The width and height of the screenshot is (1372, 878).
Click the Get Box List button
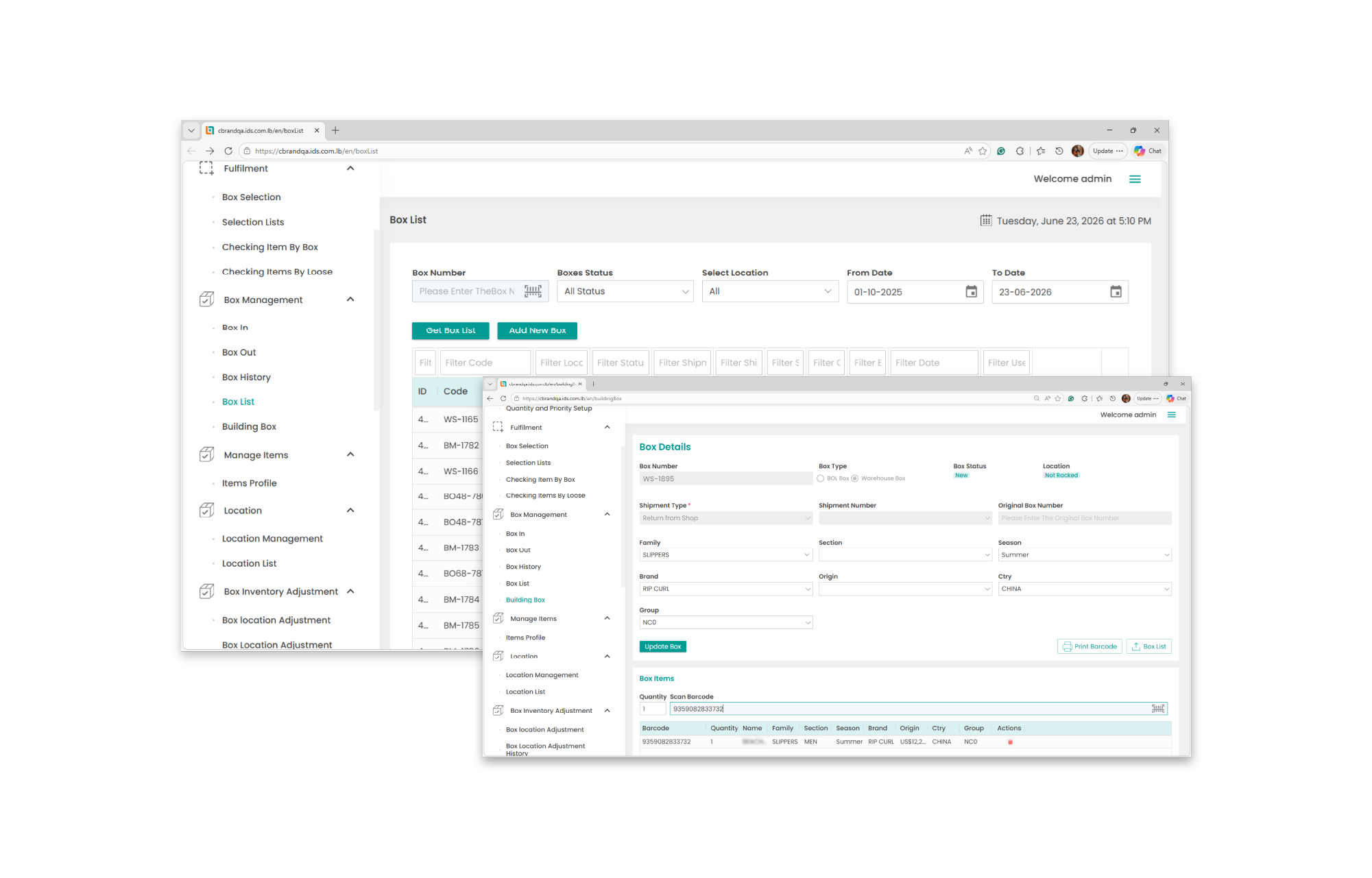(450, 330)
